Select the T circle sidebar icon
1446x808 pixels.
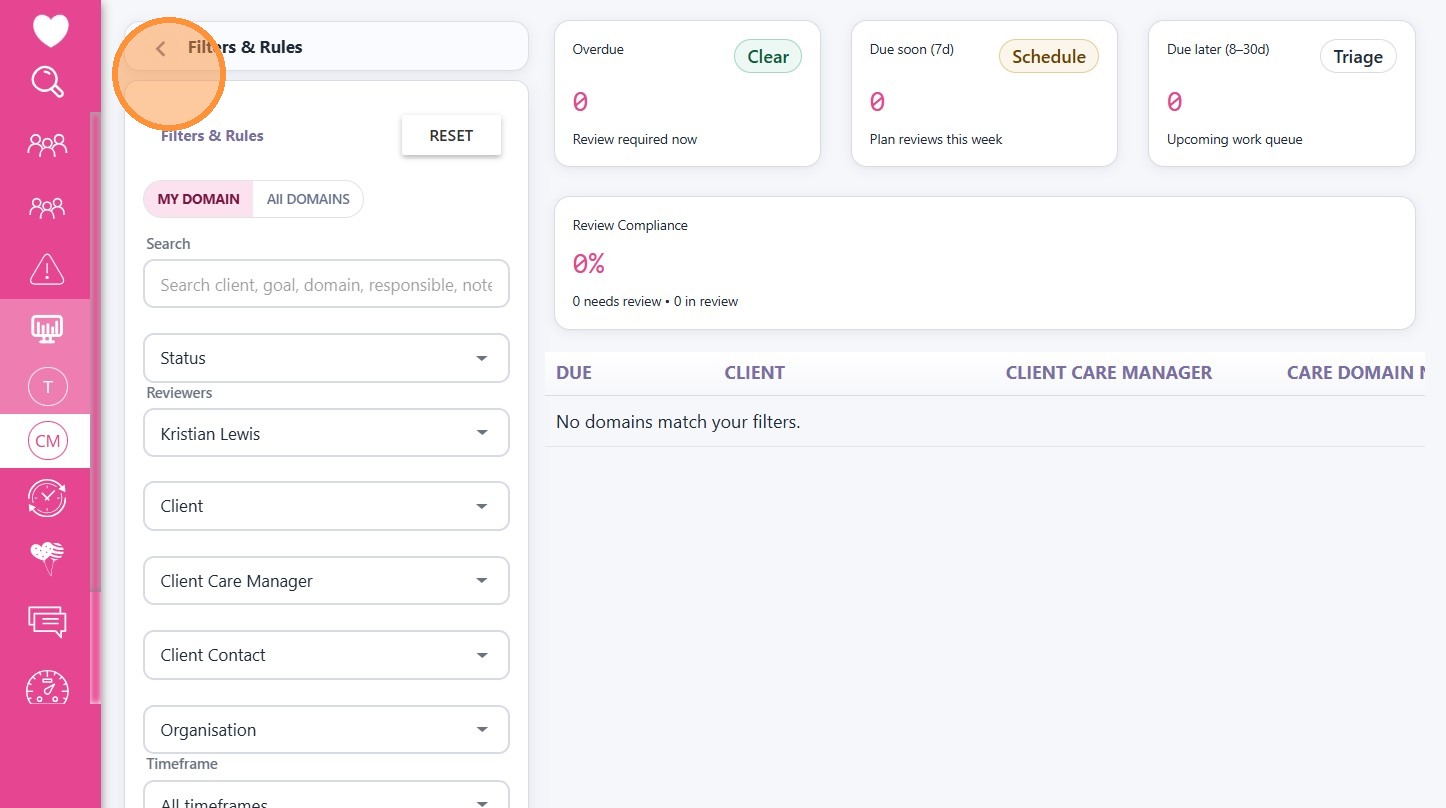click(x=47, y=386)
